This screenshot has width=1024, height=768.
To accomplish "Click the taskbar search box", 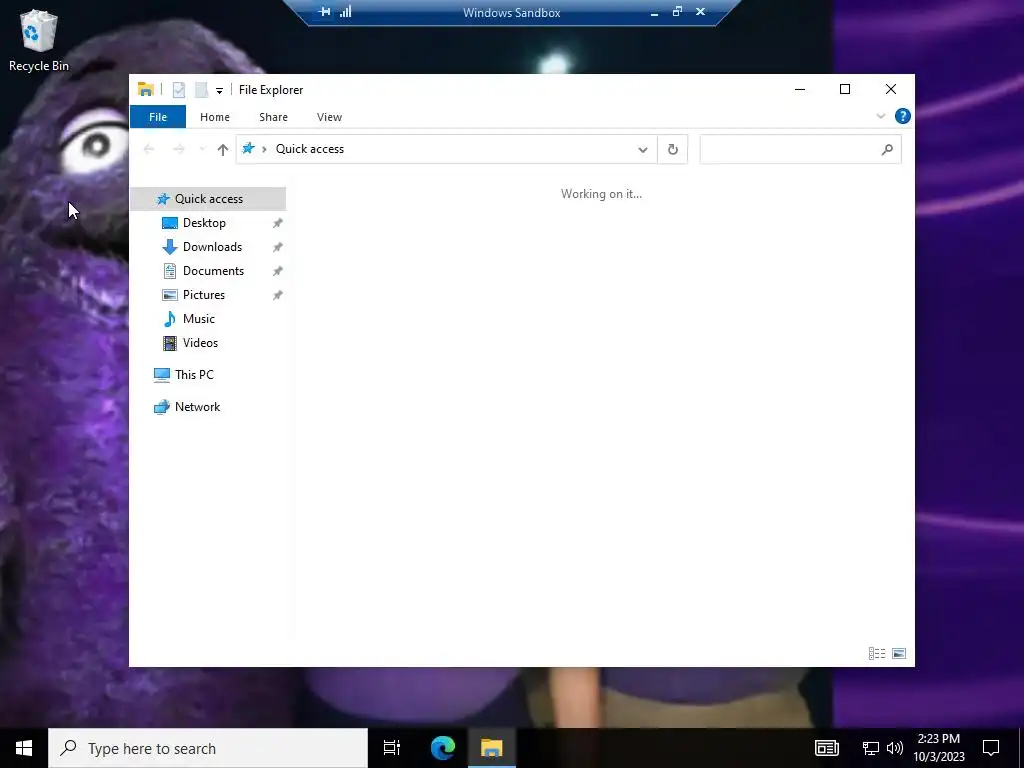I will [x=208, y=748].
